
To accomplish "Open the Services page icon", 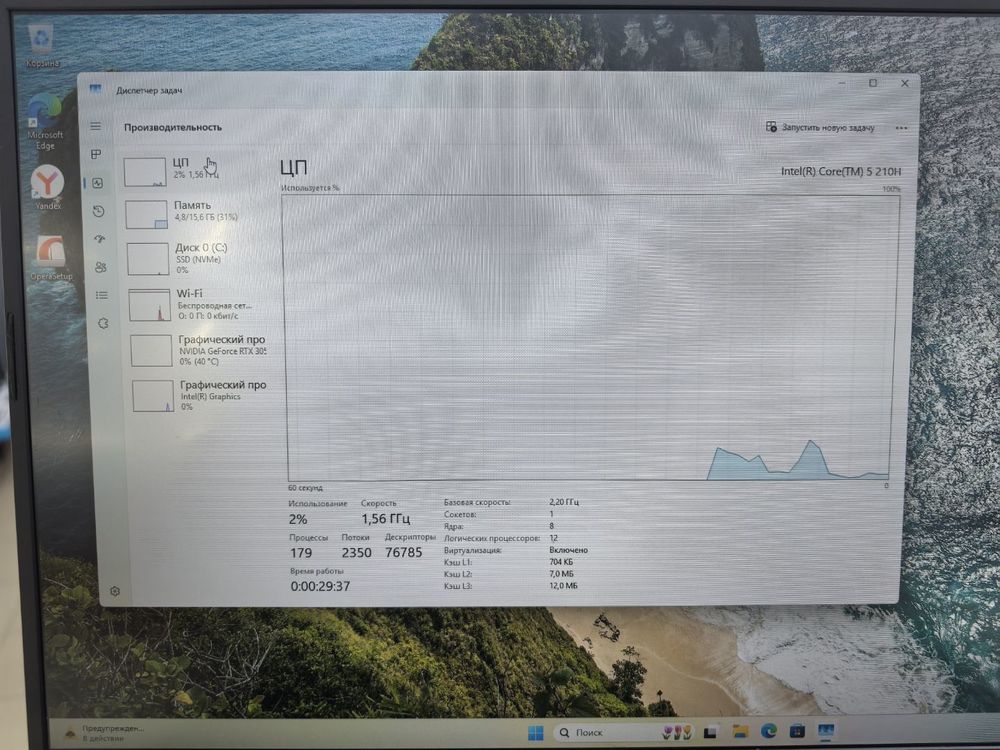I will pos(103,323).
